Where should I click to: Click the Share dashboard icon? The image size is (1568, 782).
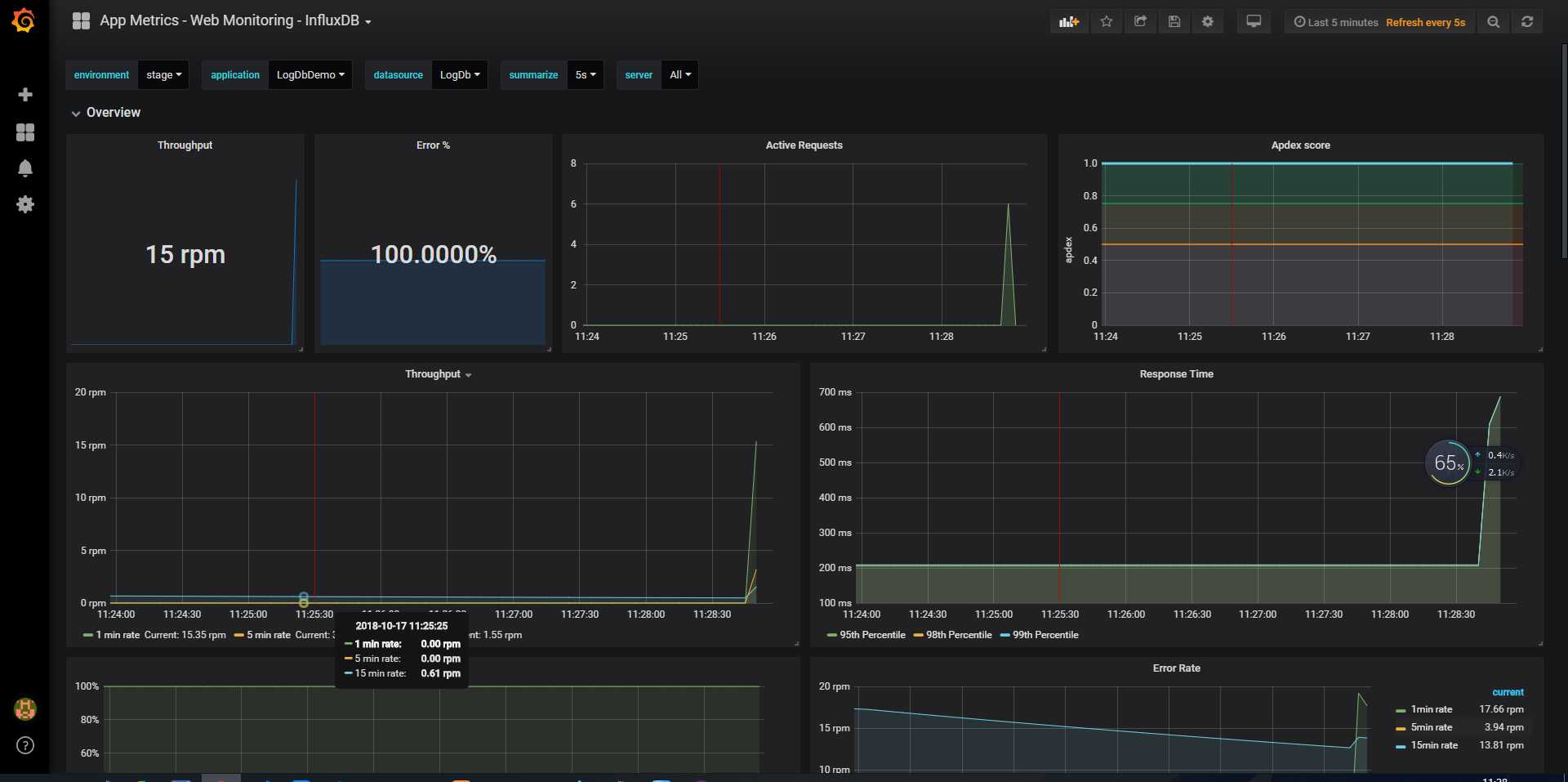click(x=1141, y=22)
